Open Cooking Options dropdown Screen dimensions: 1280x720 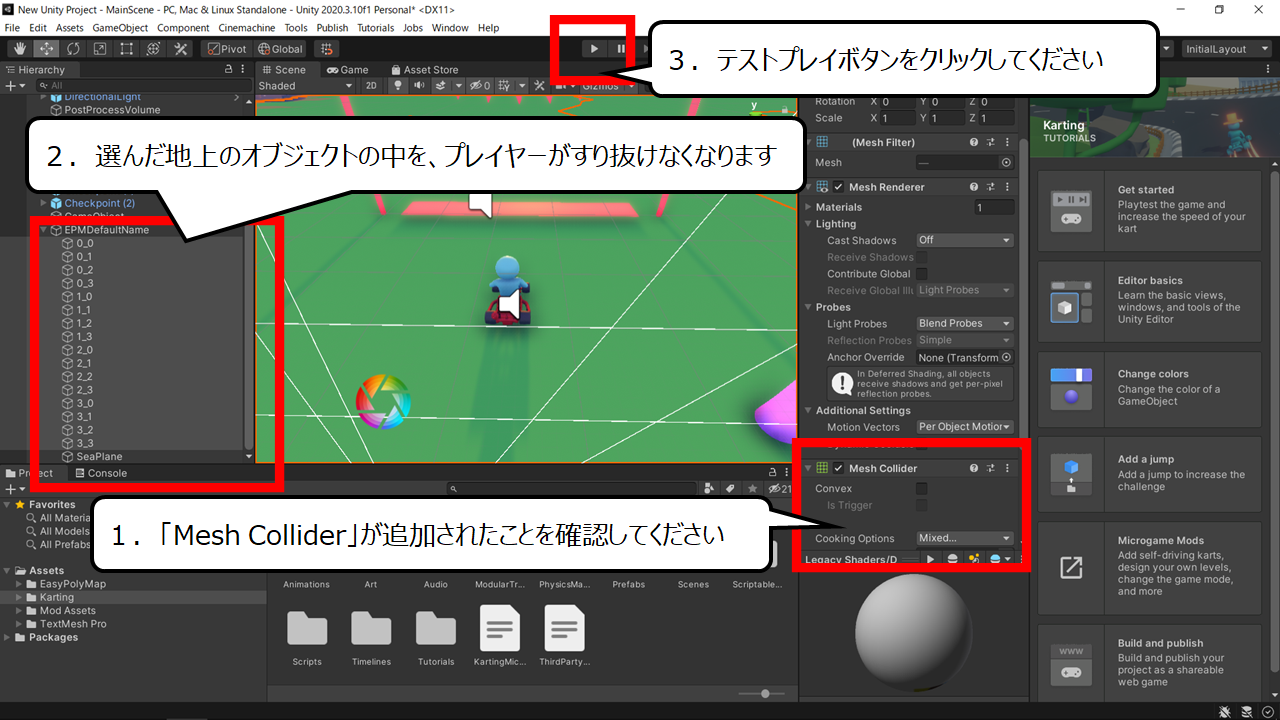(965, 538)
